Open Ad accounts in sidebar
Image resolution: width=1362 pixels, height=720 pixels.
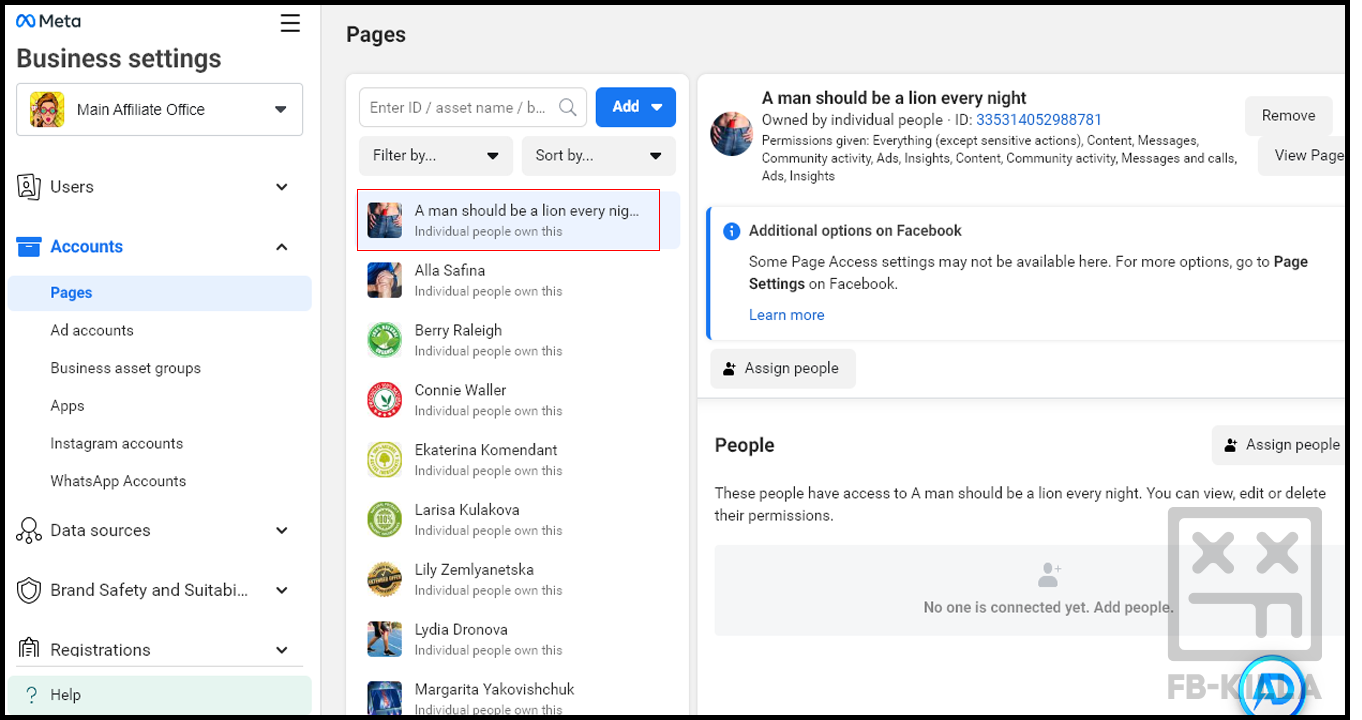92,330
